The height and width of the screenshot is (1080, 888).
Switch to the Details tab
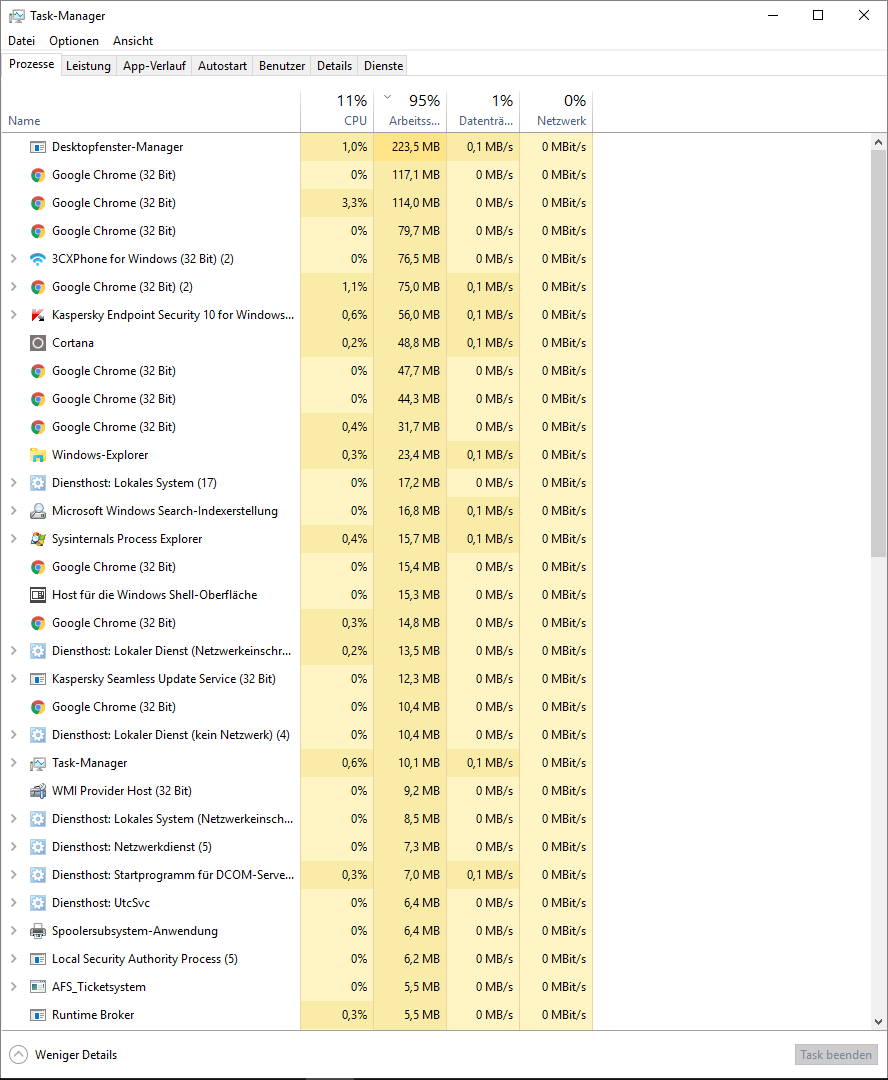(335, 66)
